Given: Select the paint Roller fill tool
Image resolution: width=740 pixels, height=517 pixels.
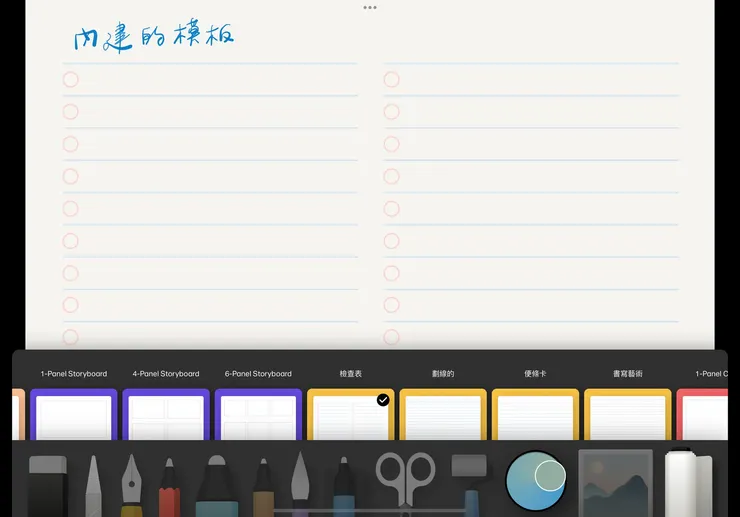Looking at the screenshot, I should click(470, 485).
